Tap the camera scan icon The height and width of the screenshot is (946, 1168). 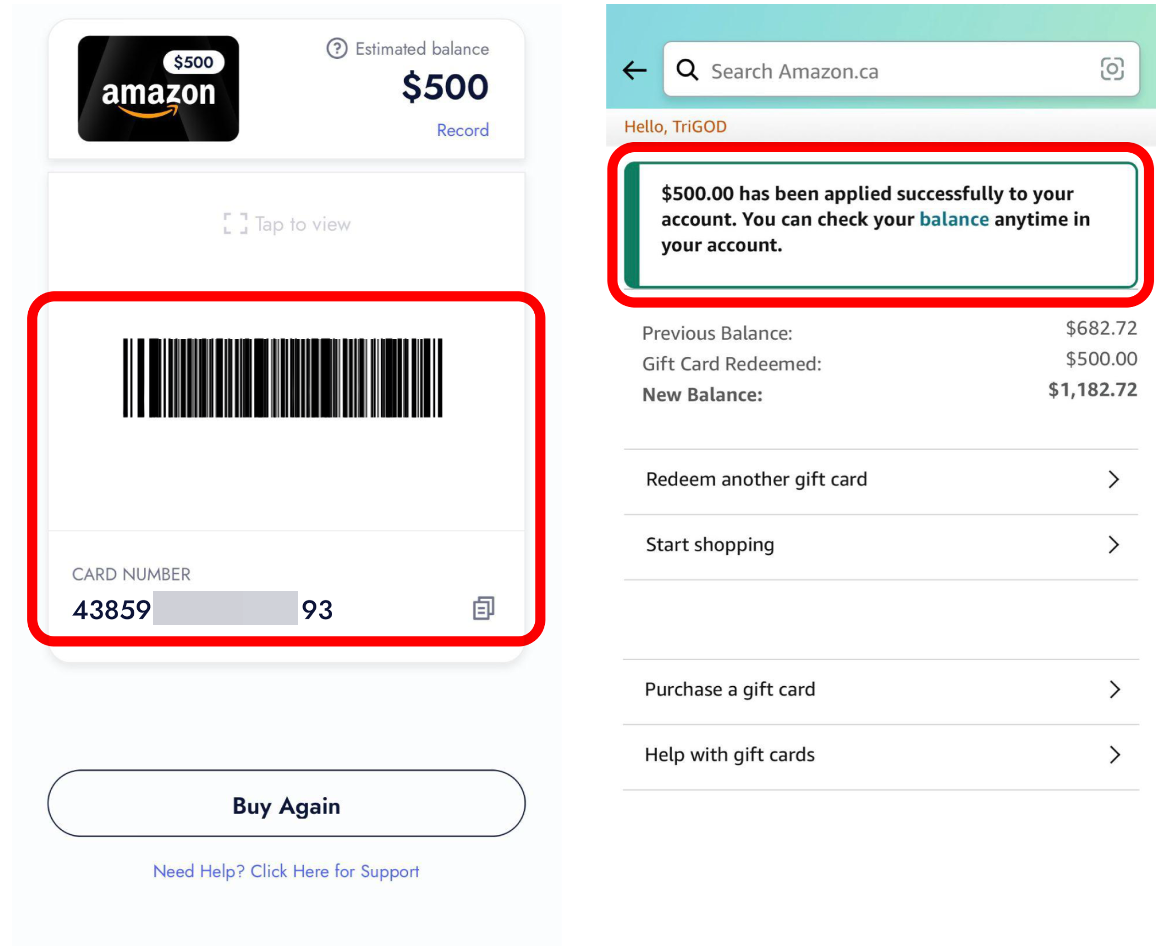point(1112,69)
